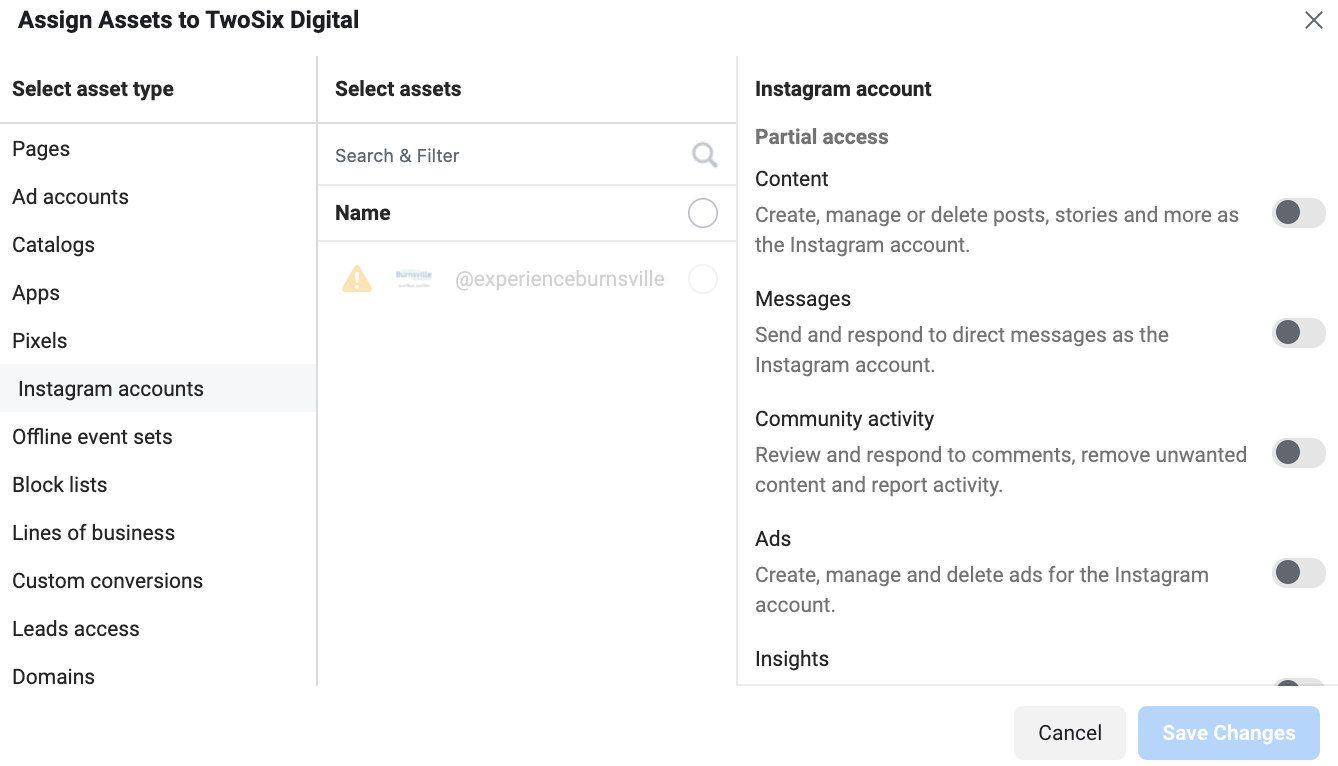Close the Assign Assets dialog
1338x766 pixels.
tap(1313, 20)
